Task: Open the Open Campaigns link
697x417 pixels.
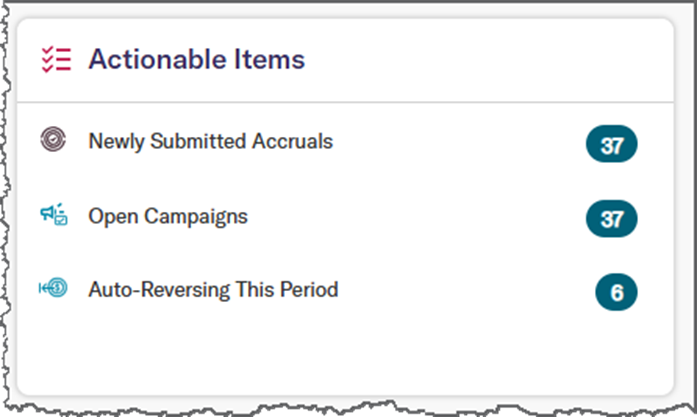Action: 168,217
